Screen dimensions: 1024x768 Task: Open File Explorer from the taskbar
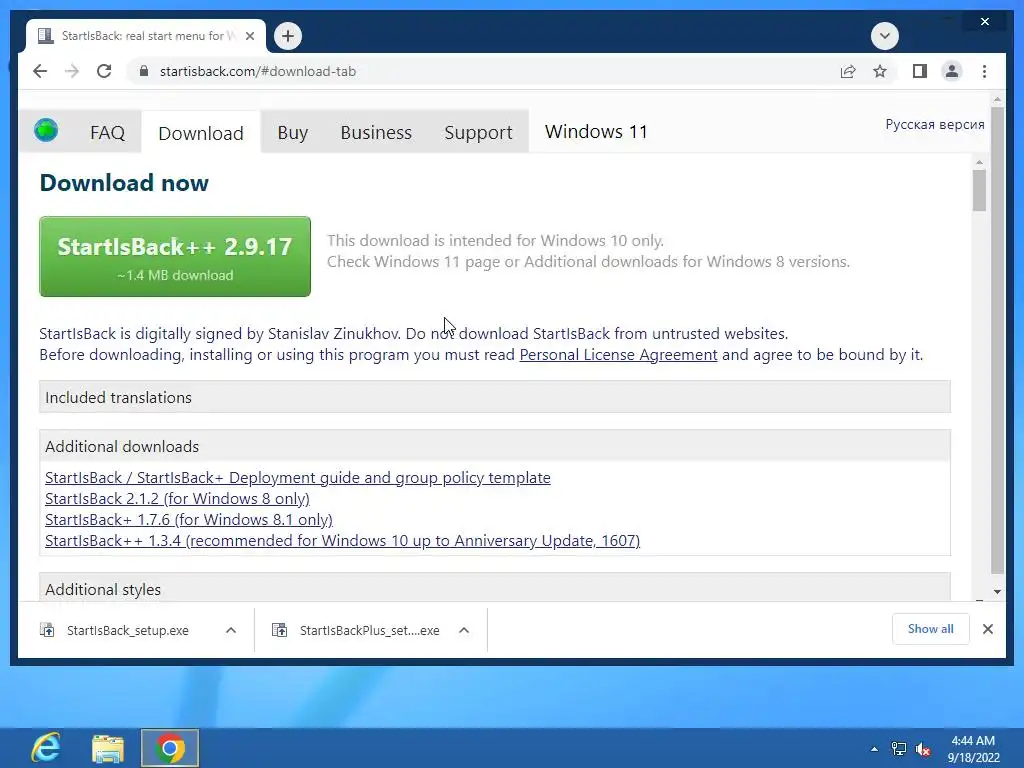(107, 748)
